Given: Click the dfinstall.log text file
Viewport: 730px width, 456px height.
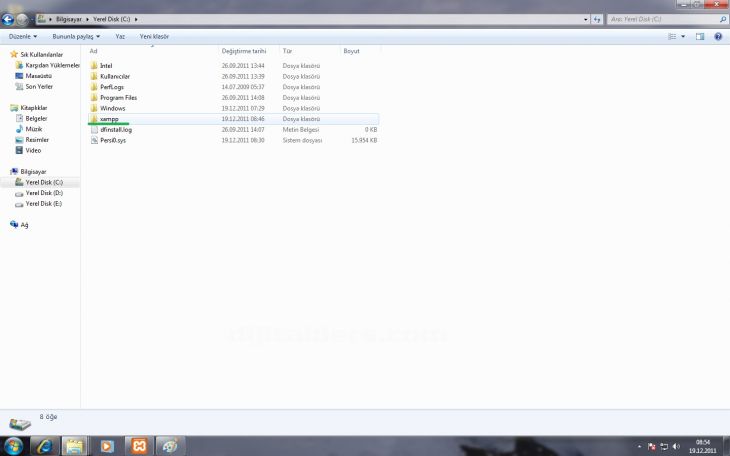Looking at the screenshot, I should (x=116, y=130).
